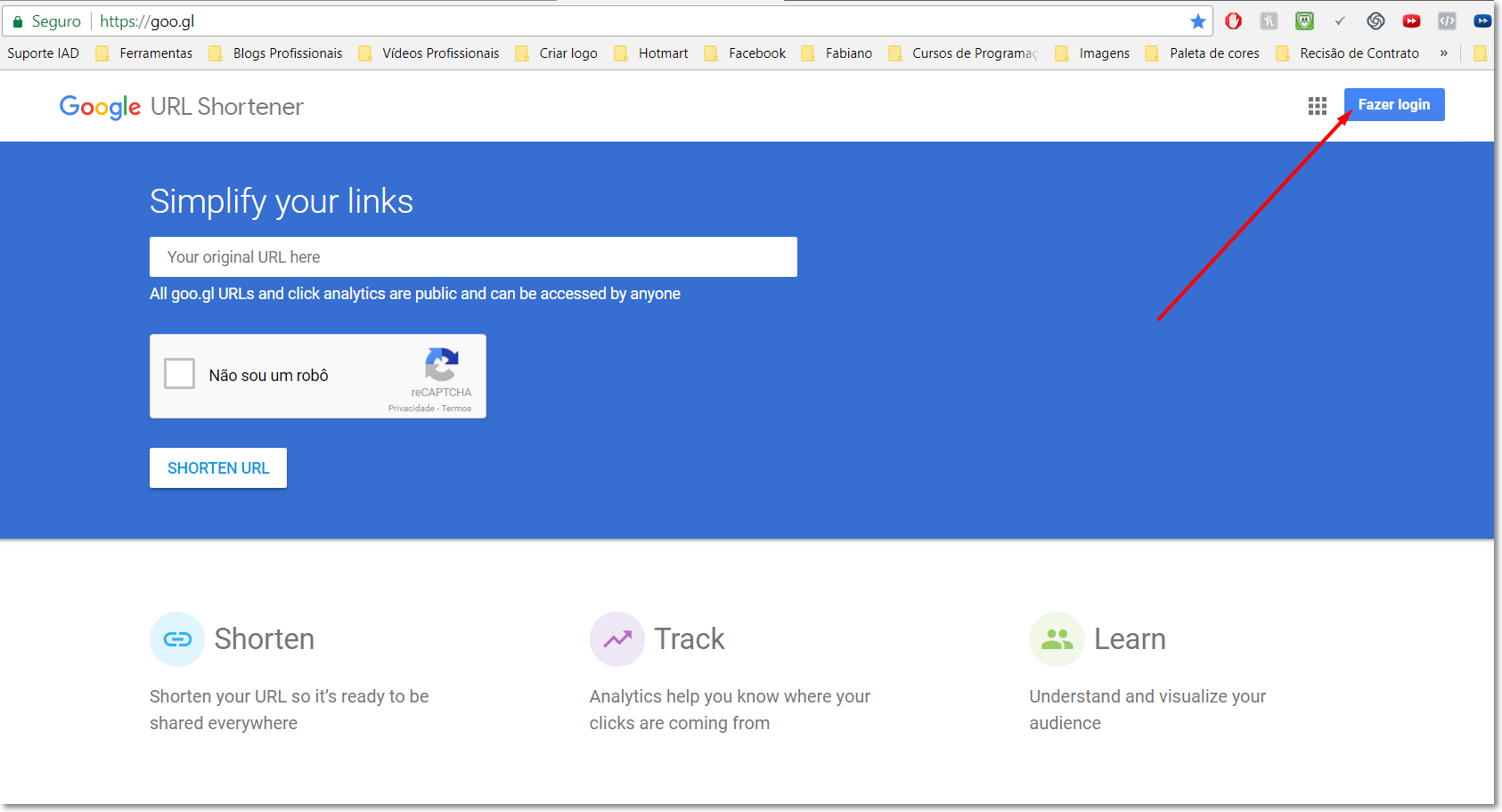
Task: Open the Blogs Profissionais bookmark folder
Action: pyautogui.click(x=276, y=53)
